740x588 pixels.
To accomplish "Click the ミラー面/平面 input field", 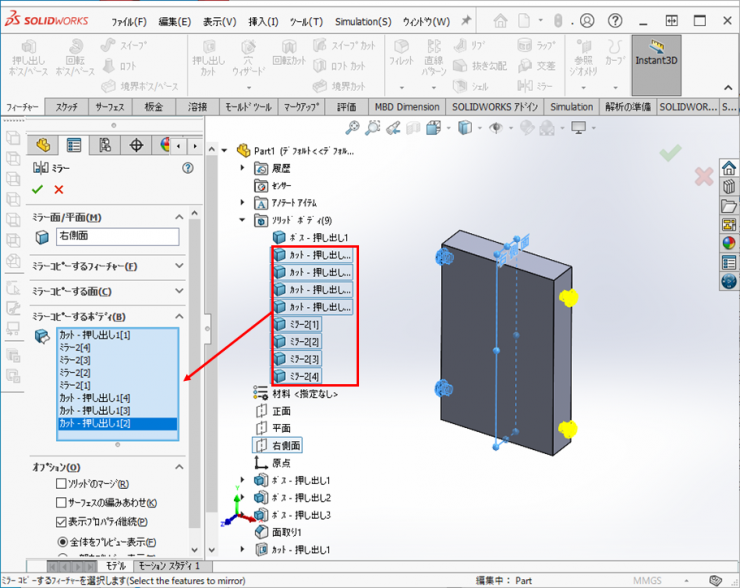I will click(116, 237).
